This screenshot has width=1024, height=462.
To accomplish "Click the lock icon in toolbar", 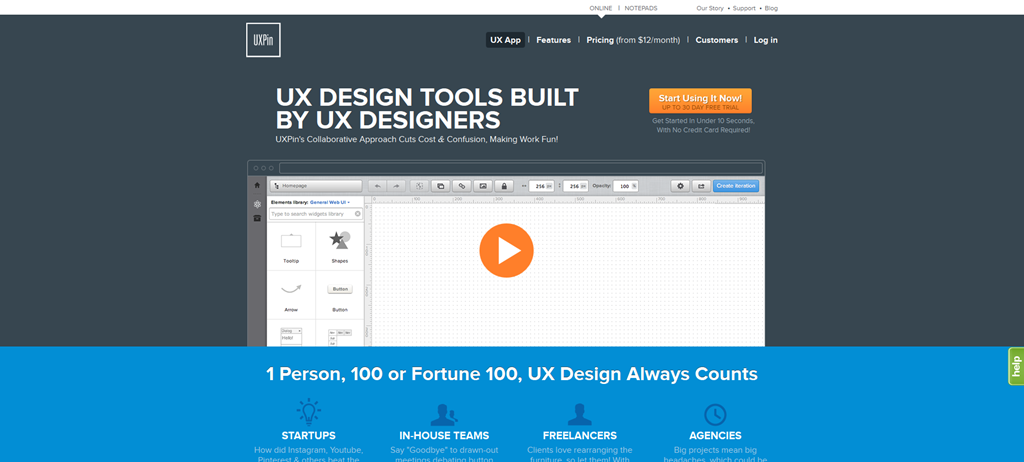I will coord(504,186).
